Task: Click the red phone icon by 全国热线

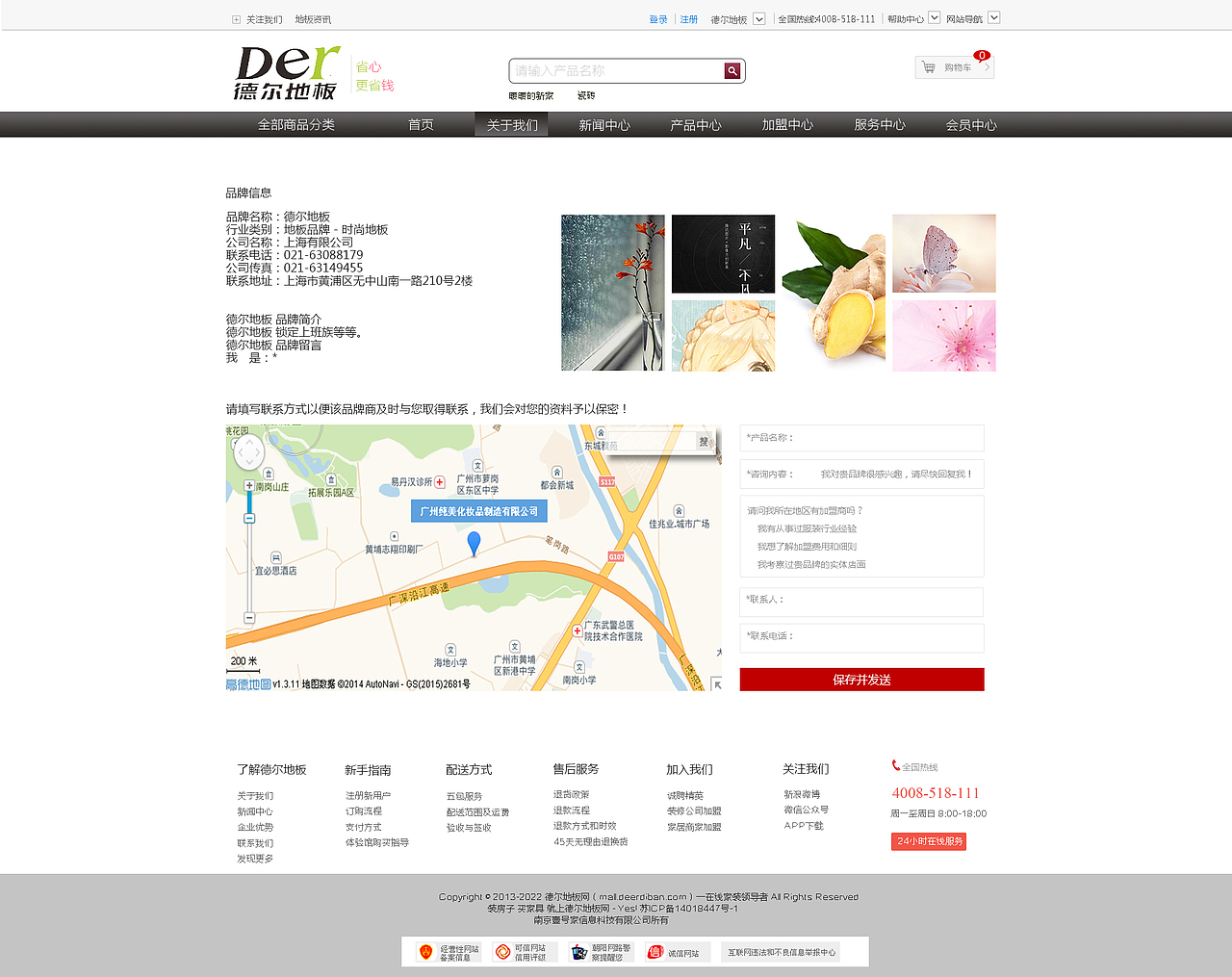Action: [x=896, y=766]
